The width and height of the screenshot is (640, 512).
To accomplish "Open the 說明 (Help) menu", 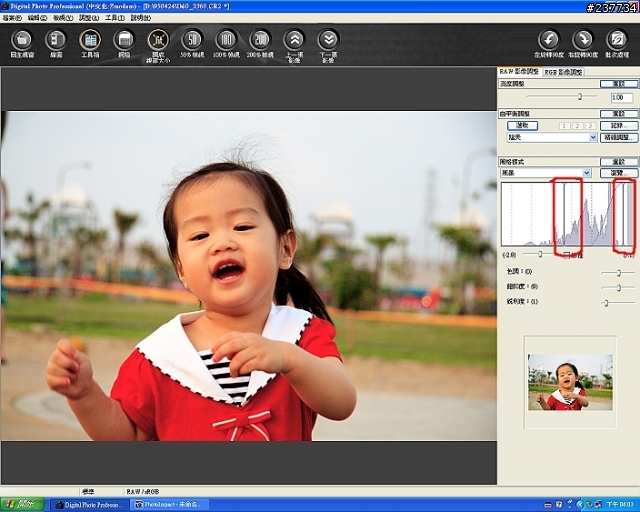I will [140, 18].
